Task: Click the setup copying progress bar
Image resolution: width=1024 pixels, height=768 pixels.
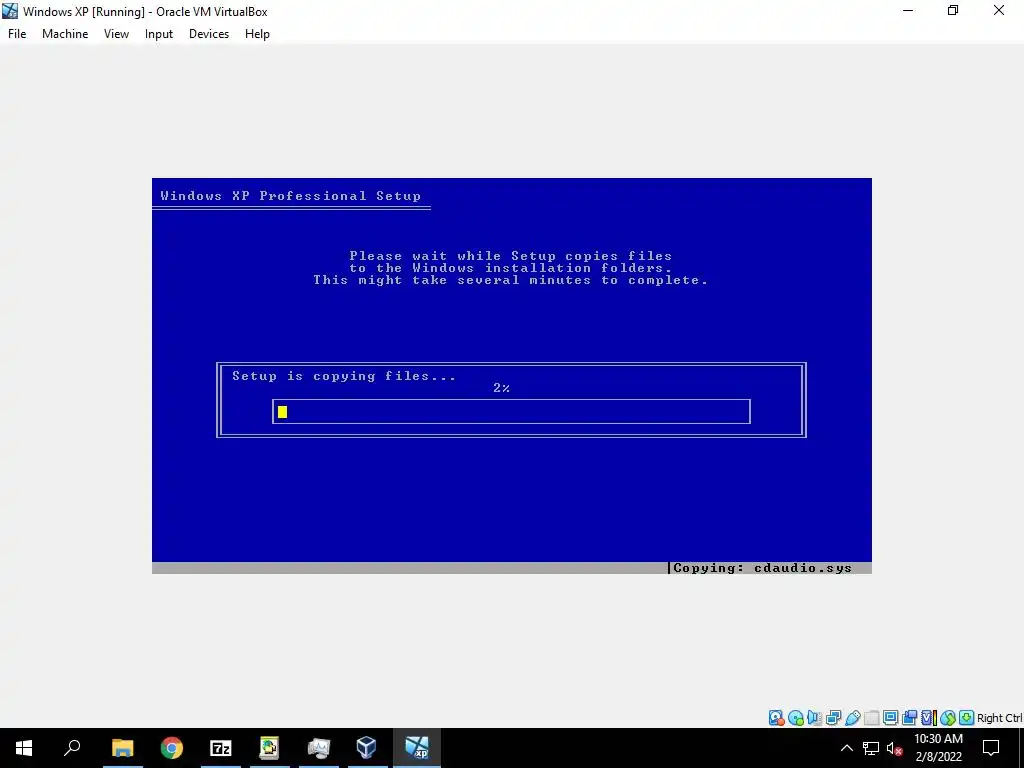Action: 511,411
